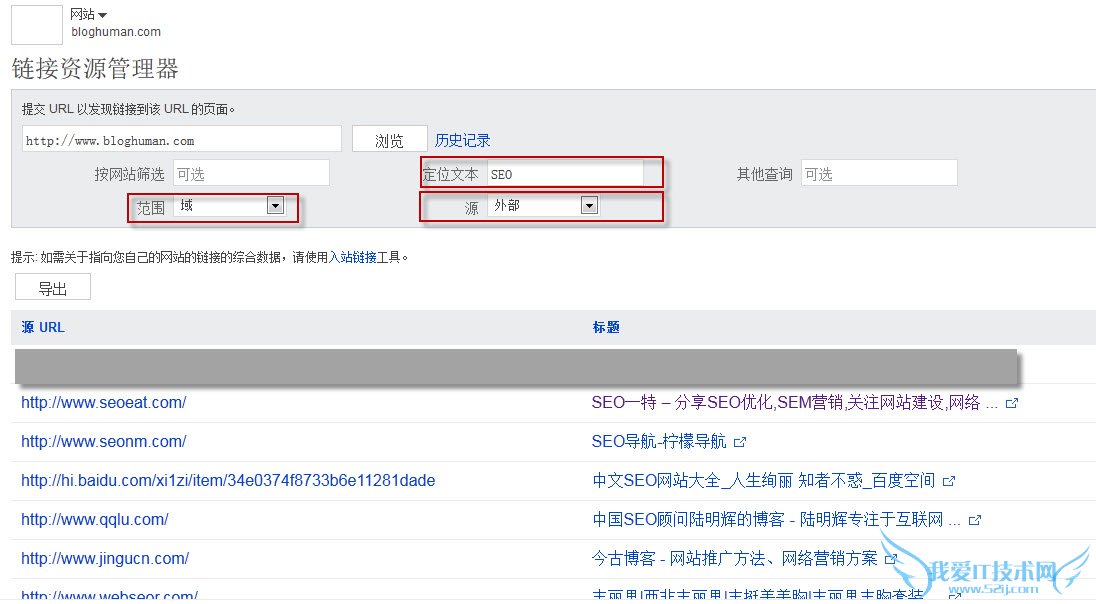Sort by the 源 URL column header
The height and width of the screenshot is (604, 1096).
43,327
